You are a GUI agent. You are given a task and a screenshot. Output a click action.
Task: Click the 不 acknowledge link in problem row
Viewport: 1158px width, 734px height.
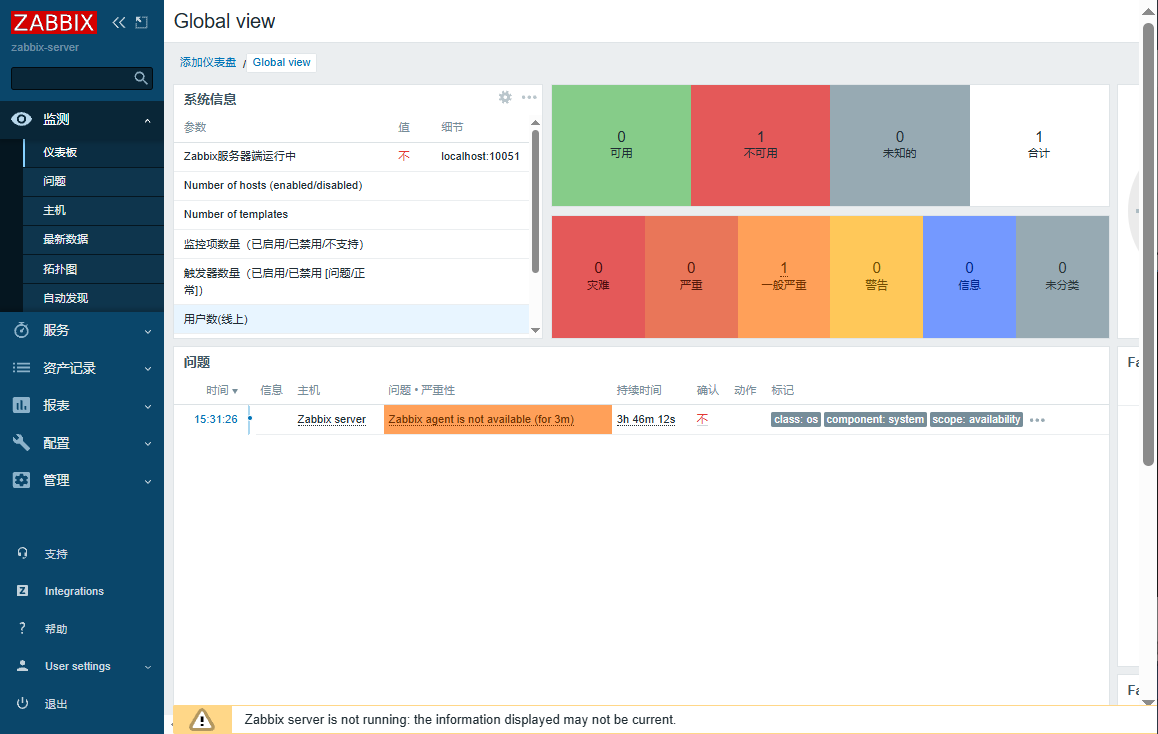(702, 419)
